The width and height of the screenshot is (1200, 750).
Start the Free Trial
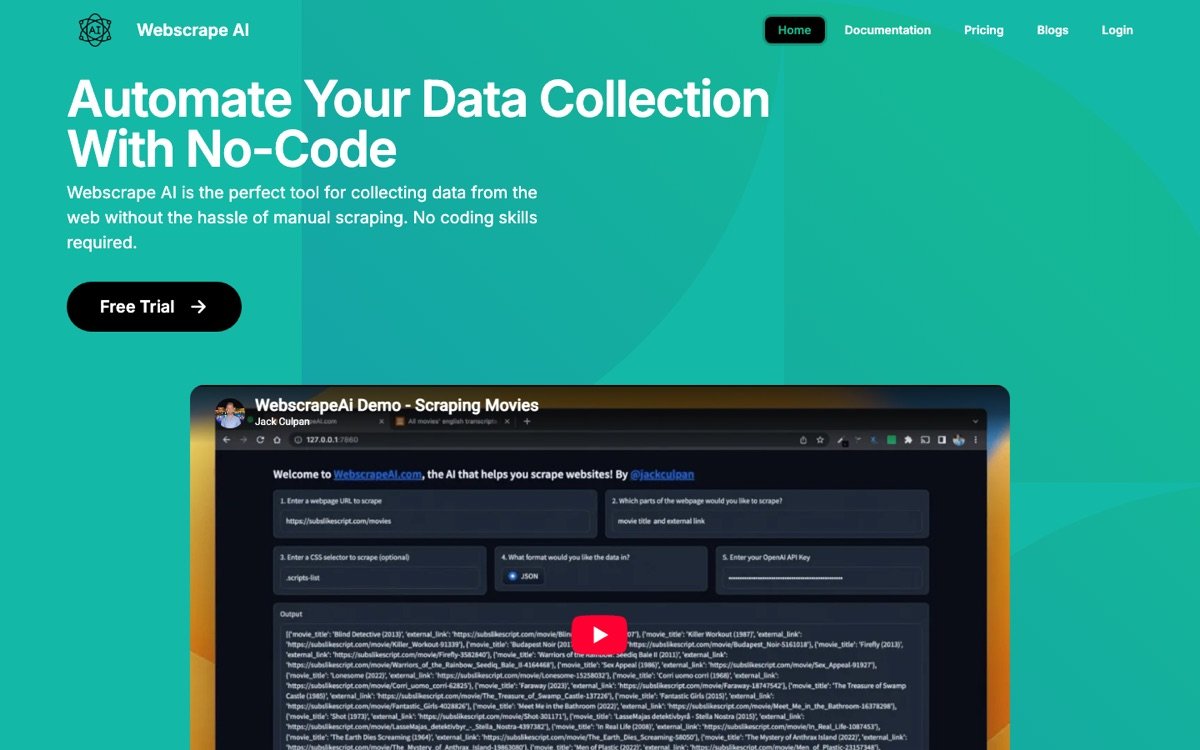click(x=154, y=307)
